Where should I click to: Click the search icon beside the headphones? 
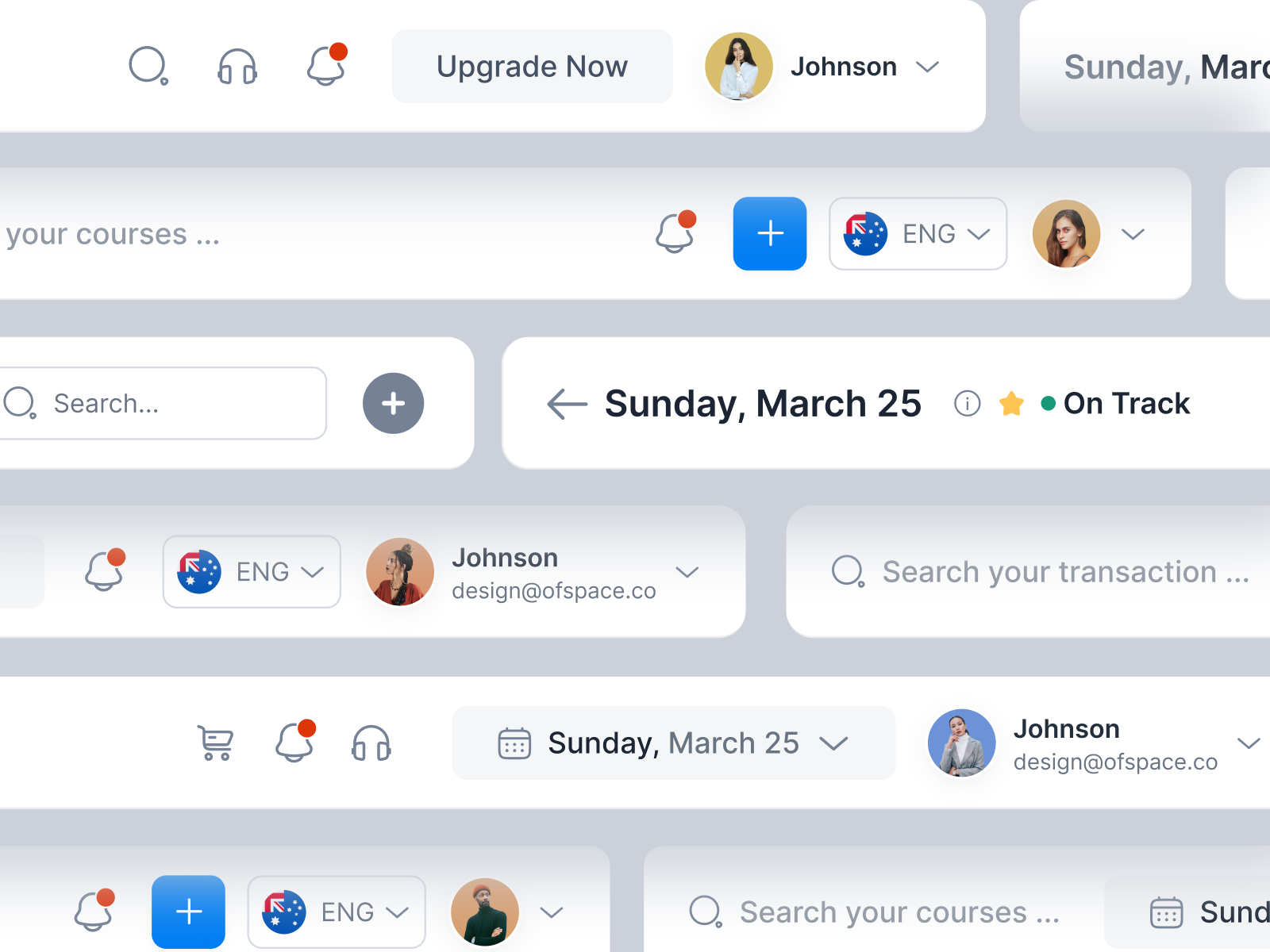[148, 66]
